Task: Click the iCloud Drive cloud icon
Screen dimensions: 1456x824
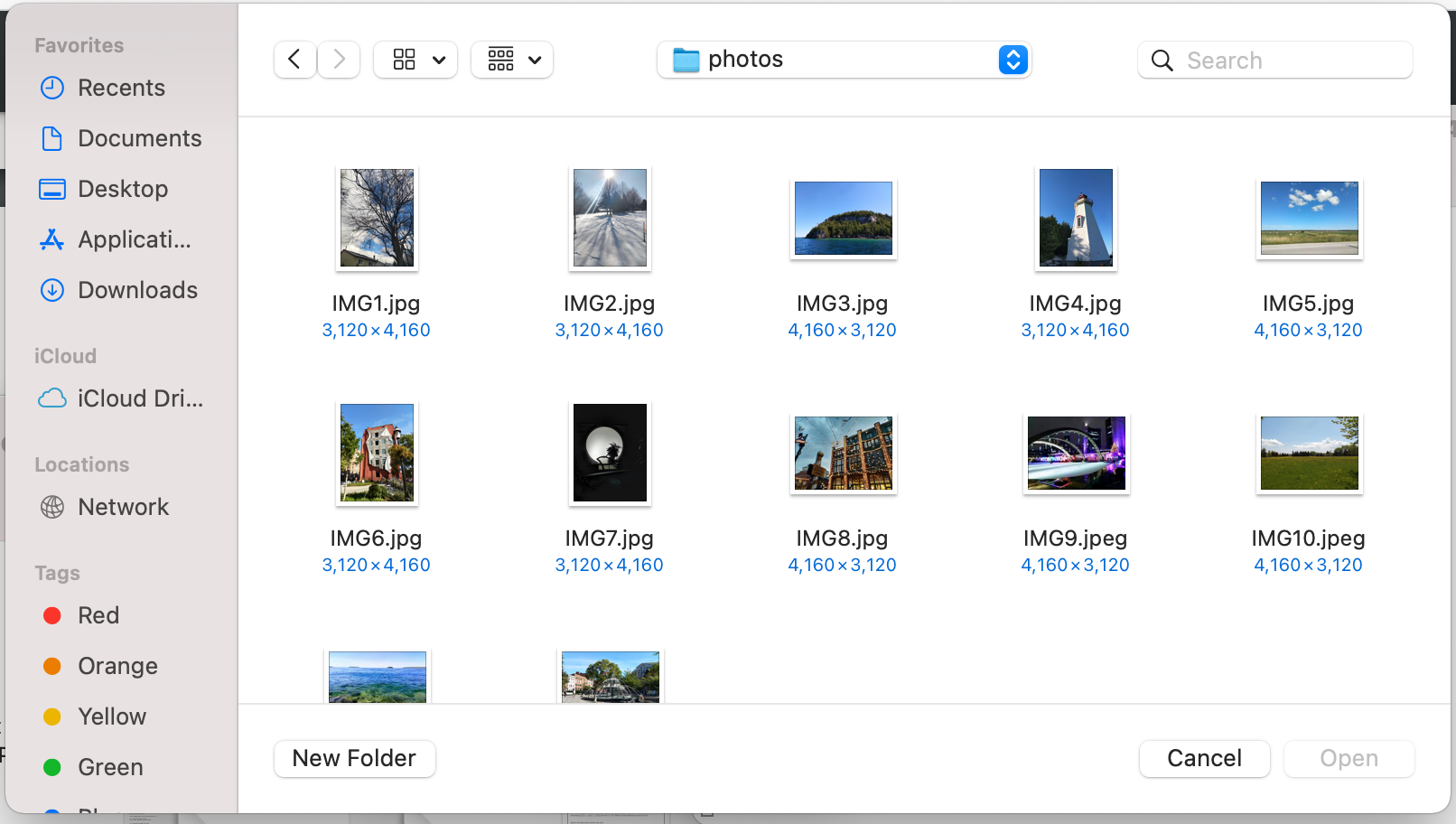Action: click(x=52, y=398)
